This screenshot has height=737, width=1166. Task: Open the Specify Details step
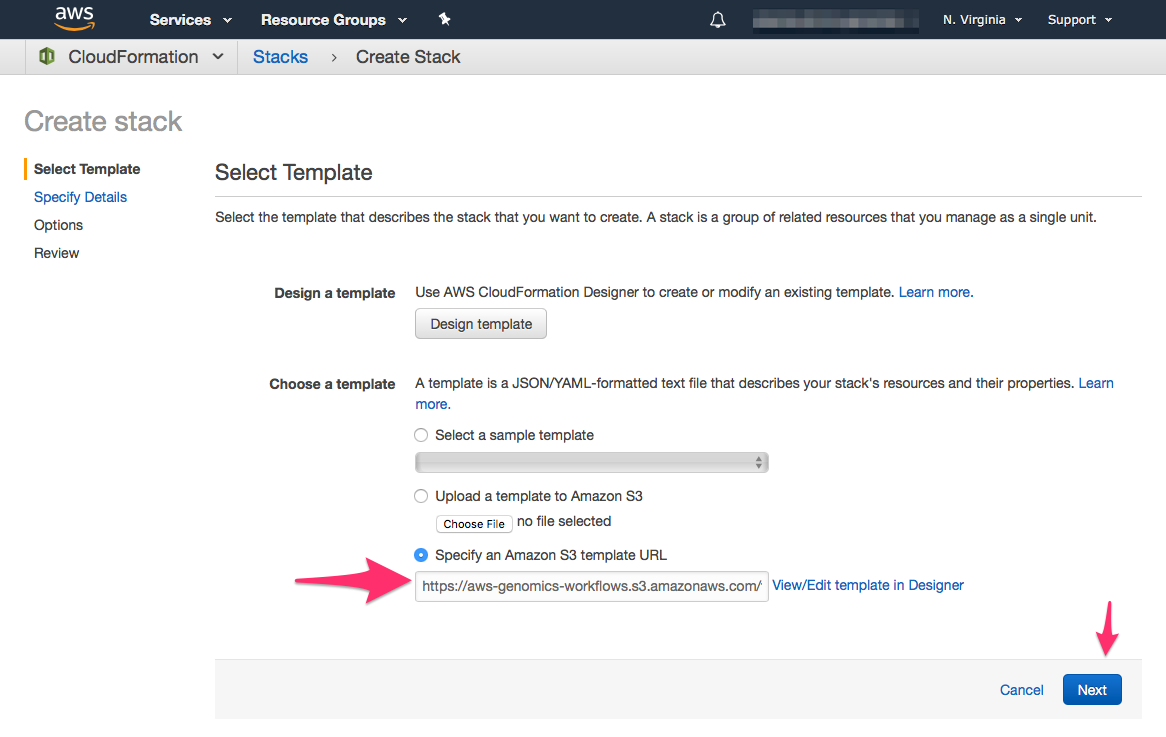point(80,197)
